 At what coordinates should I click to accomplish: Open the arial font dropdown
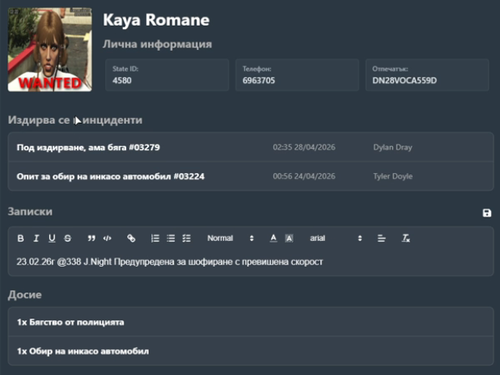[x=336, y=238]
